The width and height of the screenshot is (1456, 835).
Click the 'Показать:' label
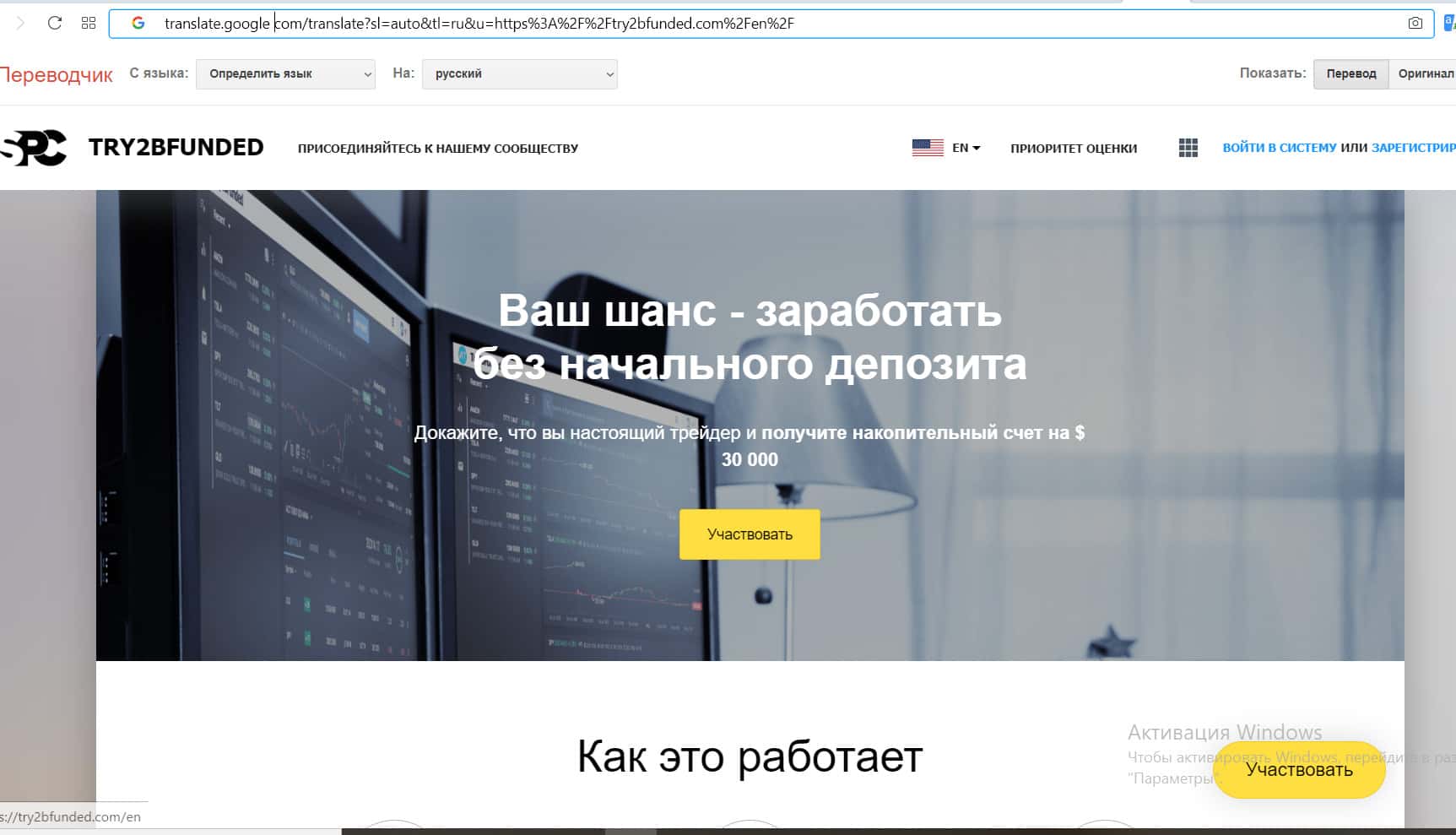1273,73
